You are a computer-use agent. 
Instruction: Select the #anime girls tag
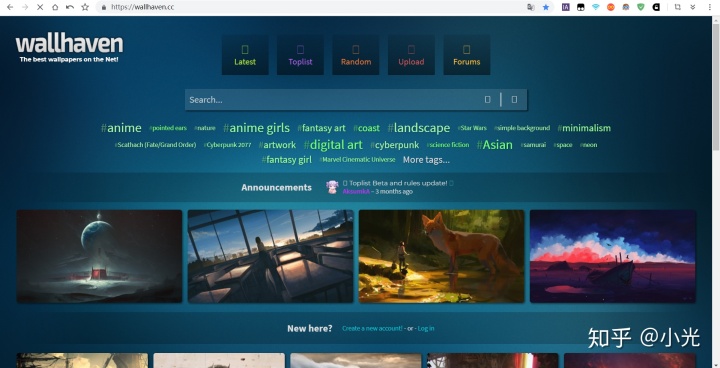pyautogui.click(x=256, y=128)
